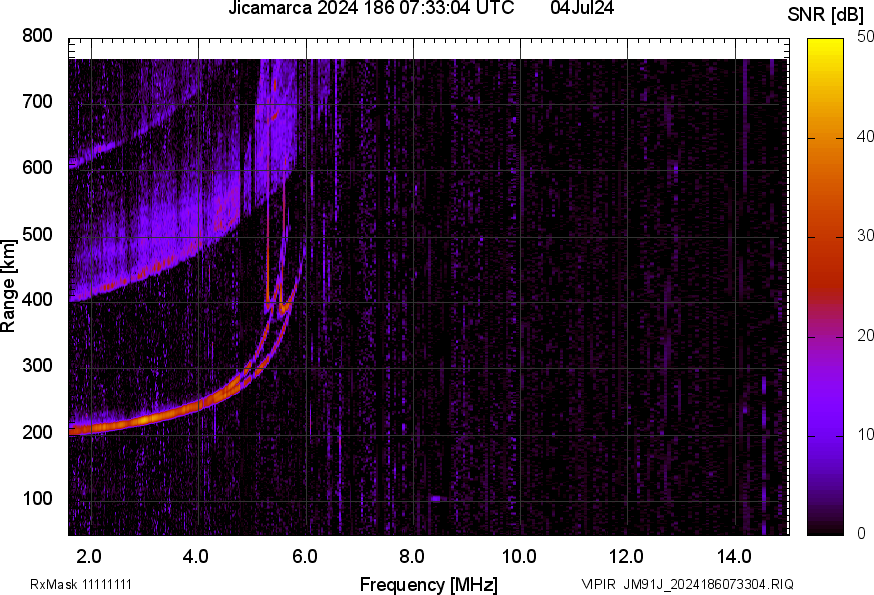
Task: Click the colorbar tick value 30
Action: click(x=865, y=236)
